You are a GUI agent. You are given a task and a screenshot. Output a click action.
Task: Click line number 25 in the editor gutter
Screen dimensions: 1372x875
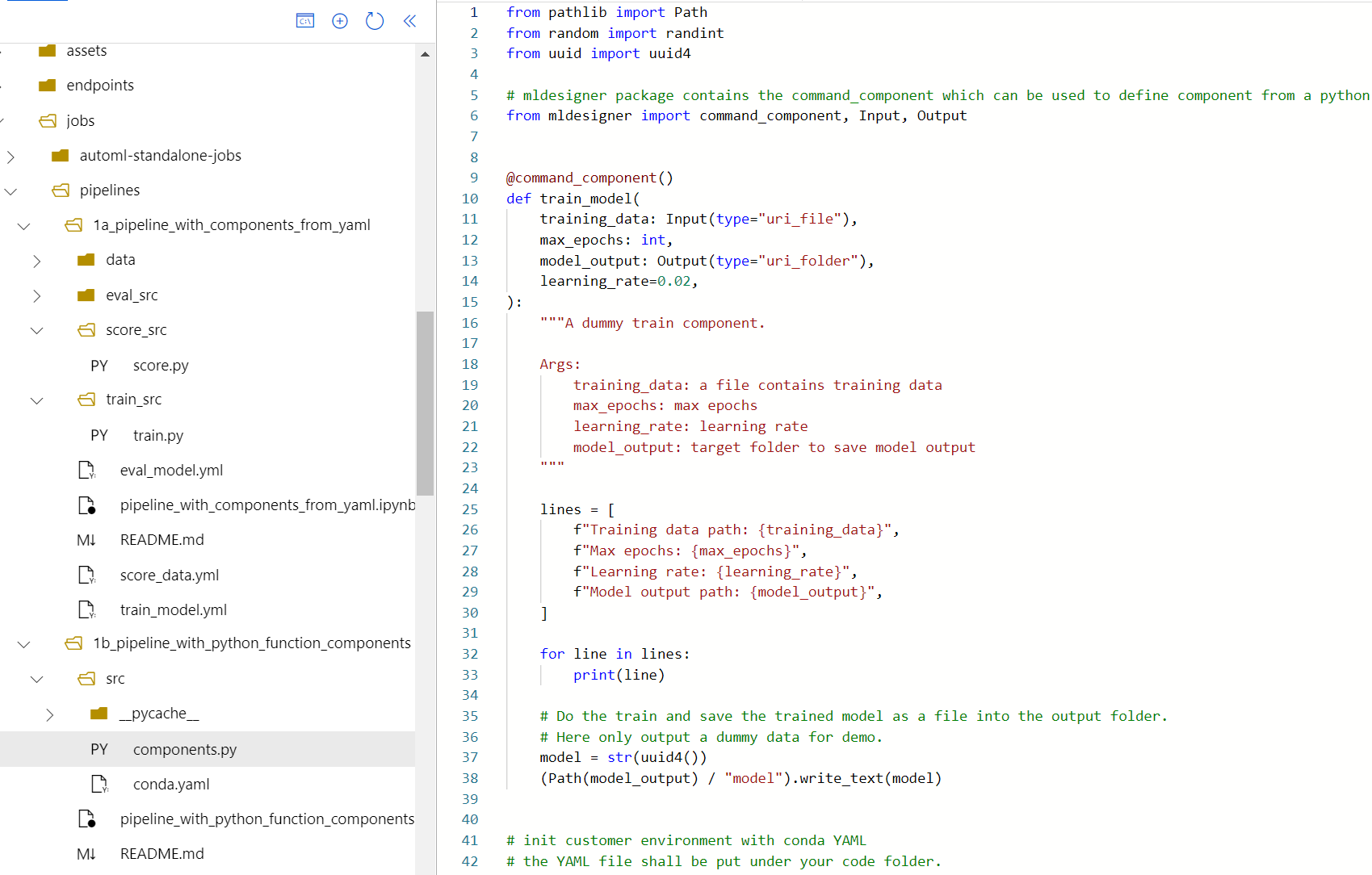pos(470,509)
